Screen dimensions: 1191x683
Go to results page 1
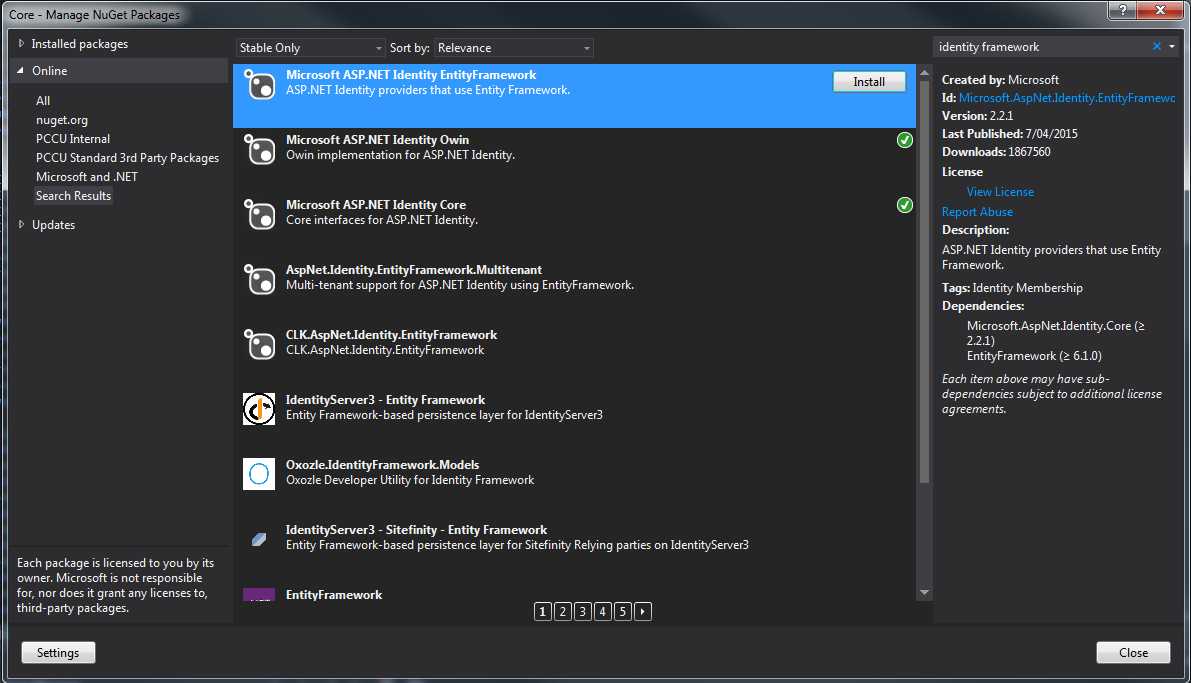542,612
